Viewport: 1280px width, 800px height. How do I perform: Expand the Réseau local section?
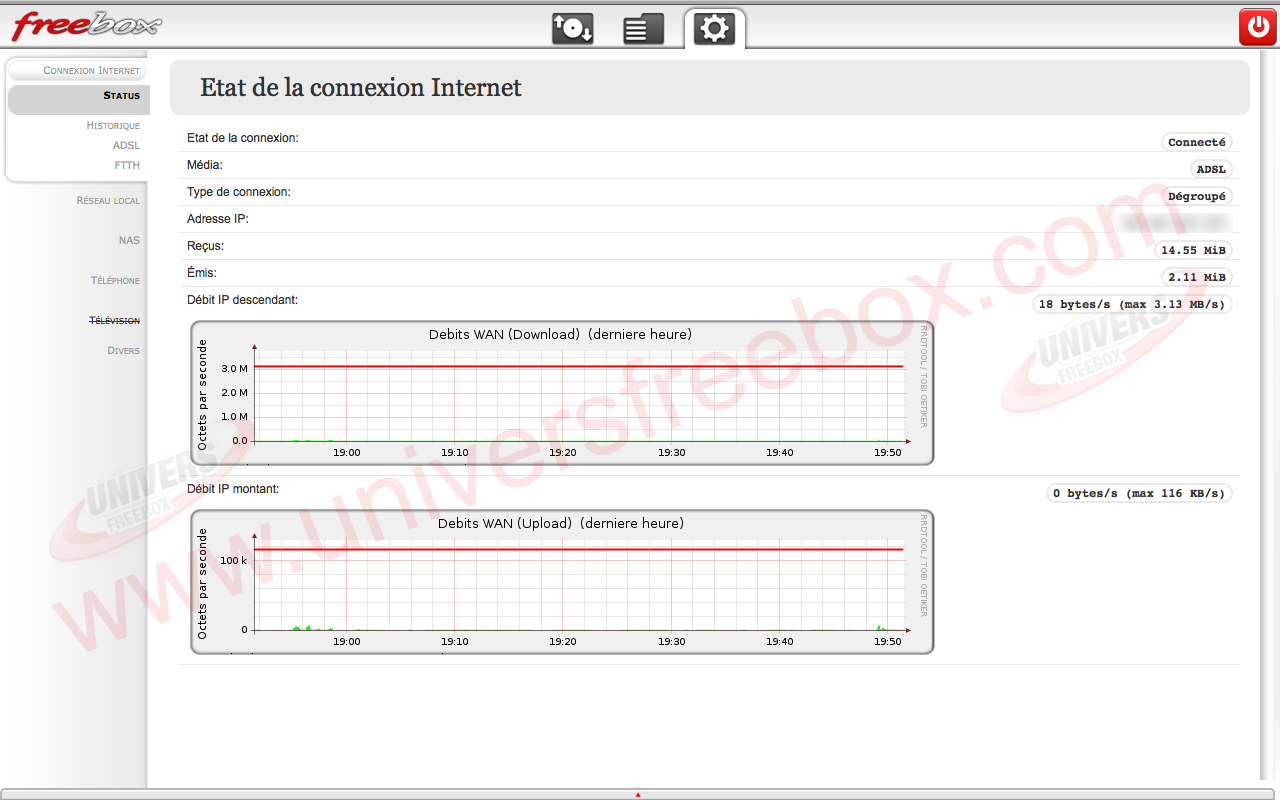point(108,201)
